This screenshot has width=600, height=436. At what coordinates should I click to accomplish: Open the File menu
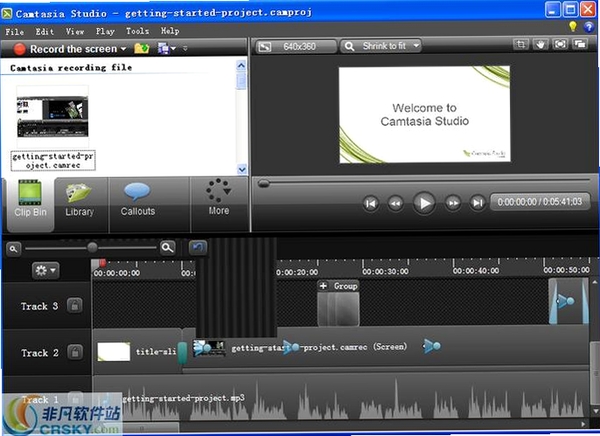[15, 31]
